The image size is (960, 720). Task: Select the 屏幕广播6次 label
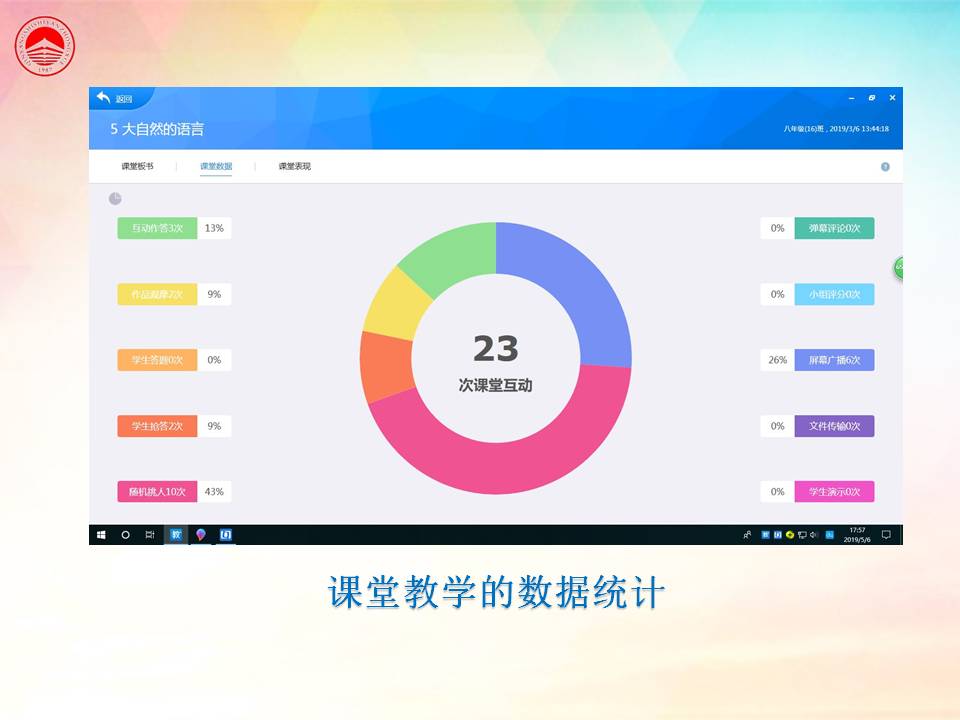point(834,360)
